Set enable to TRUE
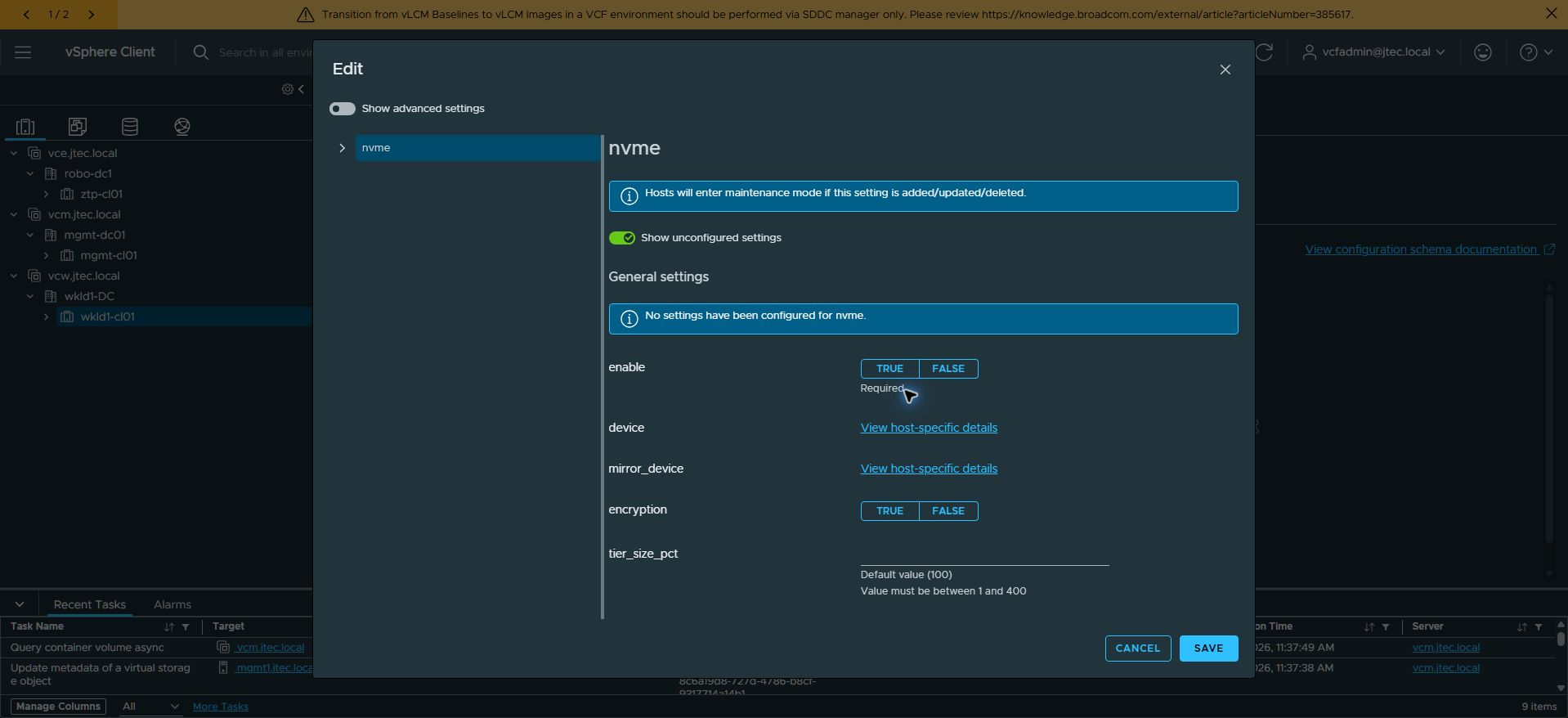This screenshot has width=1568, height=718. (889, 369)
